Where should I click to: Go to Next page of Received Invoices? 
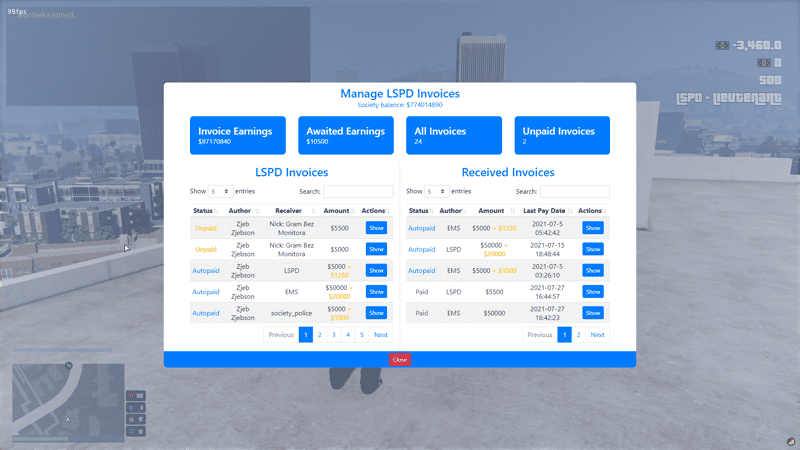(x=597, y=335)
